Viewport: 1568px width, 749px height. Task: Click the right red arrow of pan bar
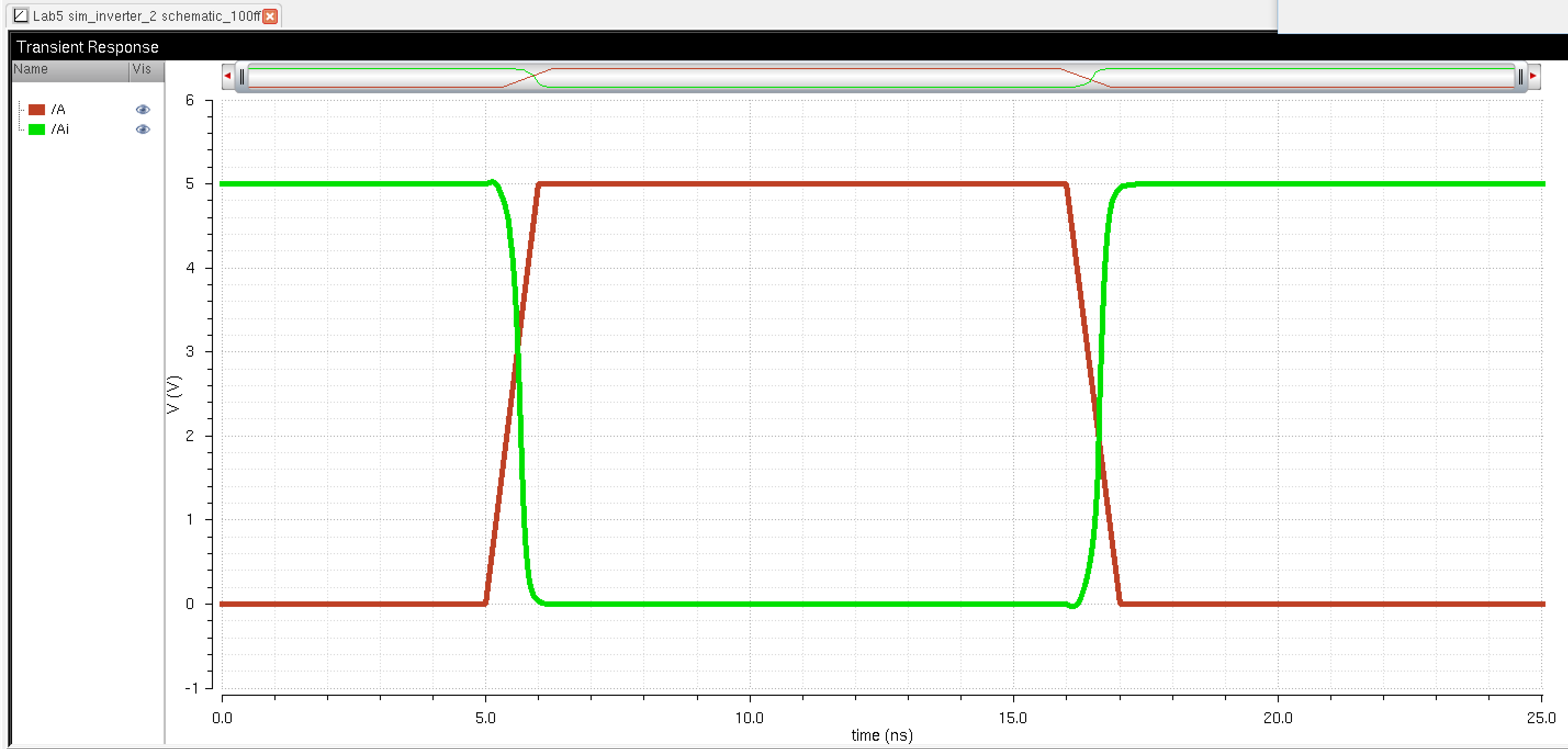tap(1533, 76)
